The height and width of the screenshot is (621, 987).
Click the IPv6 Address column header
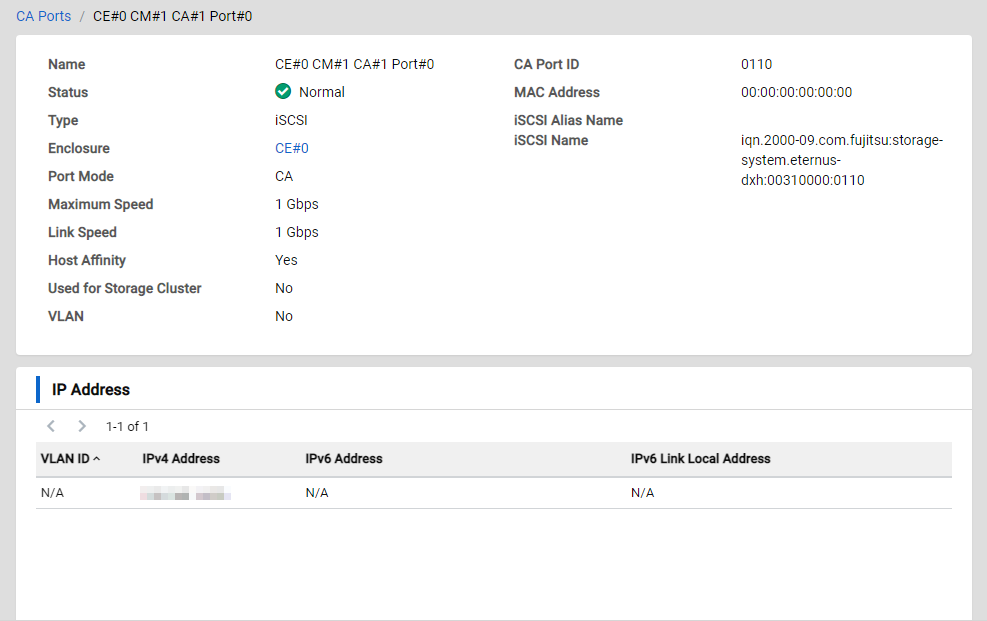pyautogui.click(x=344, y=459)
